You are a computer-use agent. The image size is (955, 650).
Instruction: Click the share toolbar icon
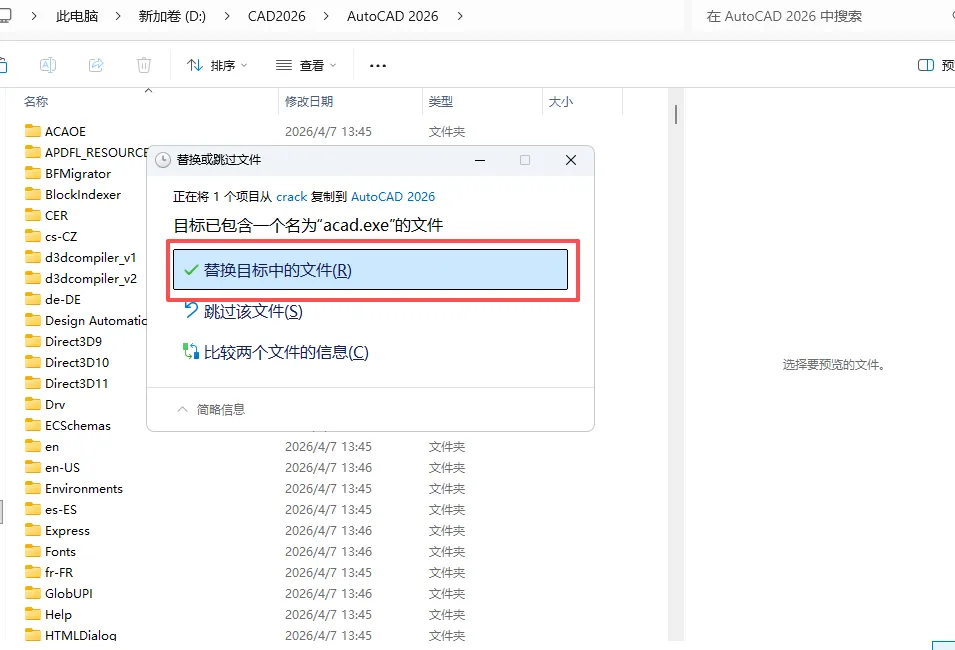pos(96,65)
